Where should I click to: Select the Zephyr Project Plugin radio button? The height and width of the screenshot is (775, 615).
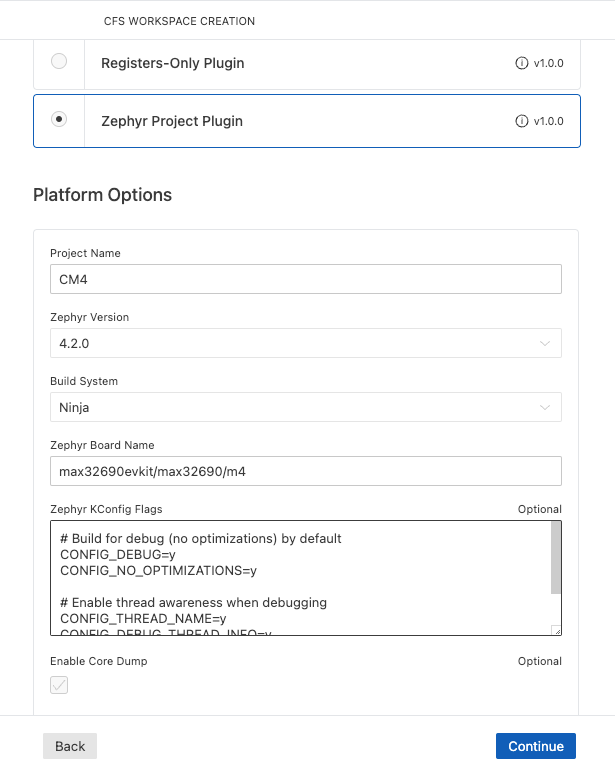tap(59, 120)
